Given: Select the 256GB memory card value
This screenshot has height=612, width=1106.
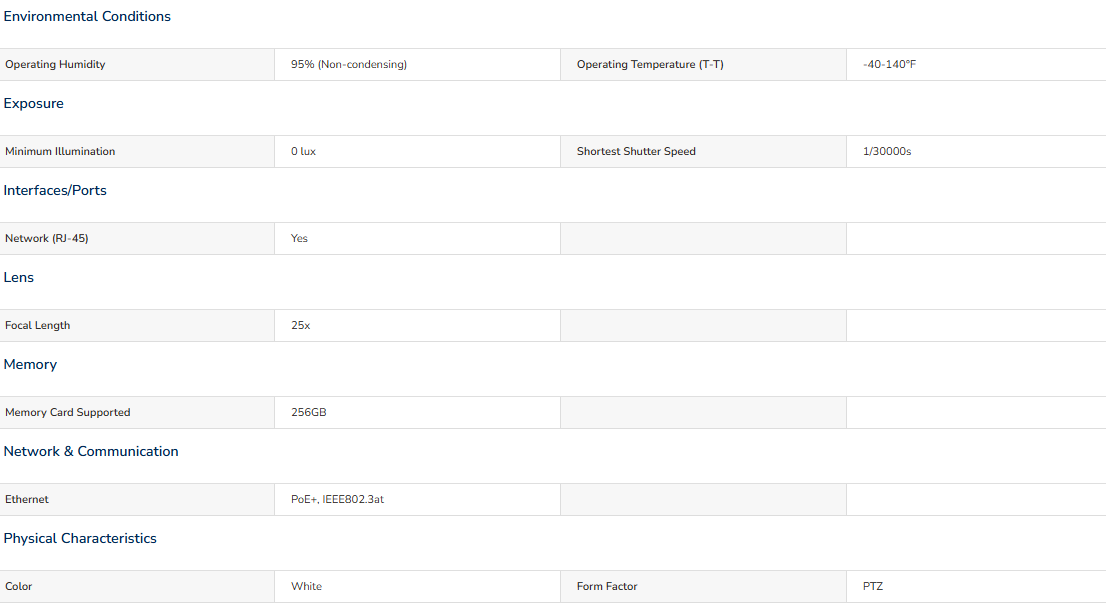Looking at the screenshot, I should (308, 412).
